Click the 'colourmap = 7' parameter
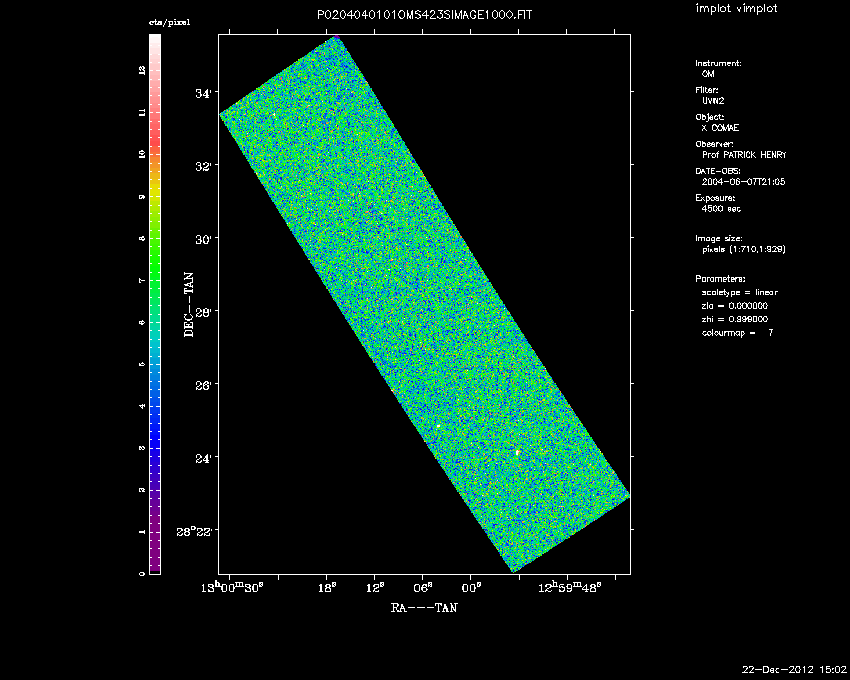The height and width of the screenshot is (680, 850). coord(737,333)
